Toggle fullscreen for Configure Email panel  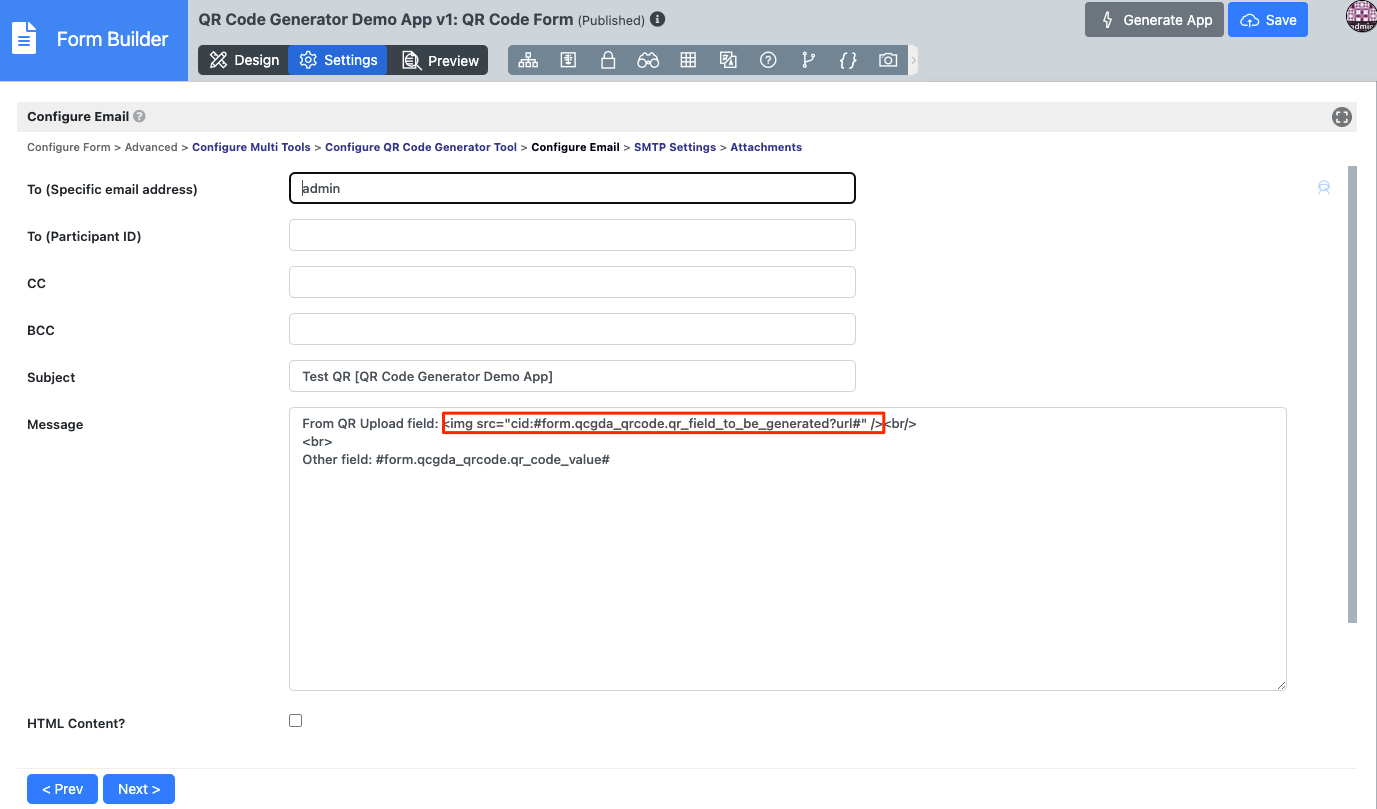(1341, 117)
